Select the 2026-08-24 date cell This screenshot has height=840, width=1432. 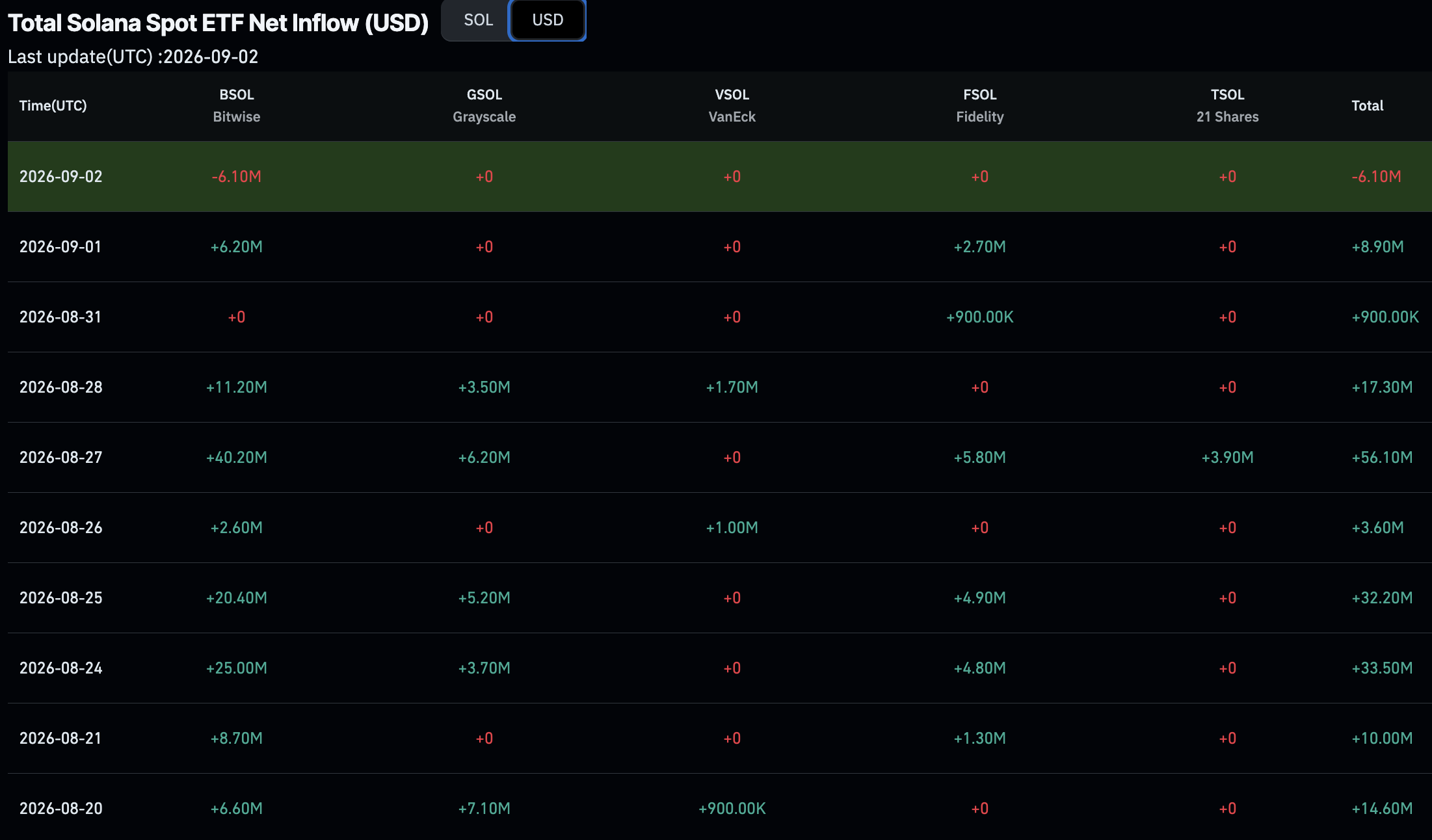coord(61,668)
